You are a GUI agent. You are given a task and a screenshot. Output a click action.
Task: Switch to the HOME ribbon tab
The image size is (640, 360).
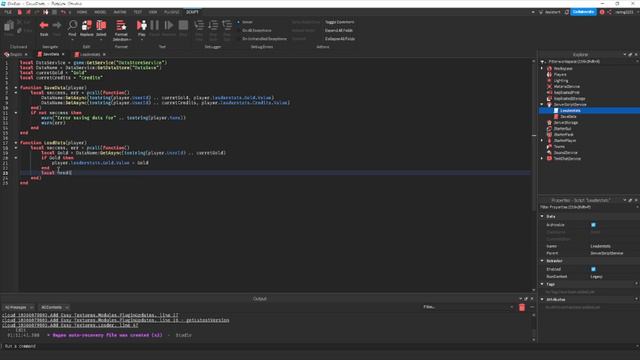tap(82, 12)
